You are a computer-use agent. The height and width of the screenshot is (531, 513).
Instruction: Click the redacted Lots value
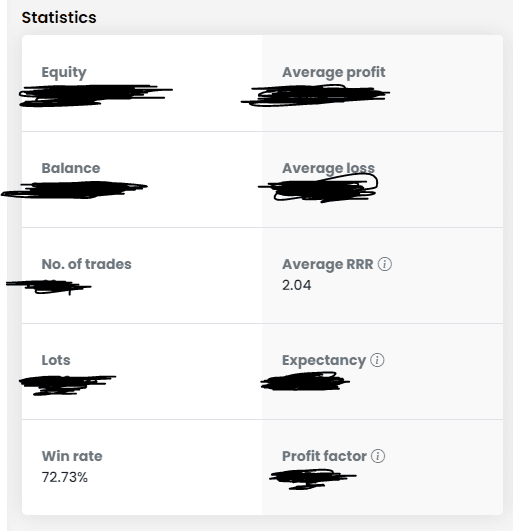[67, 385]
